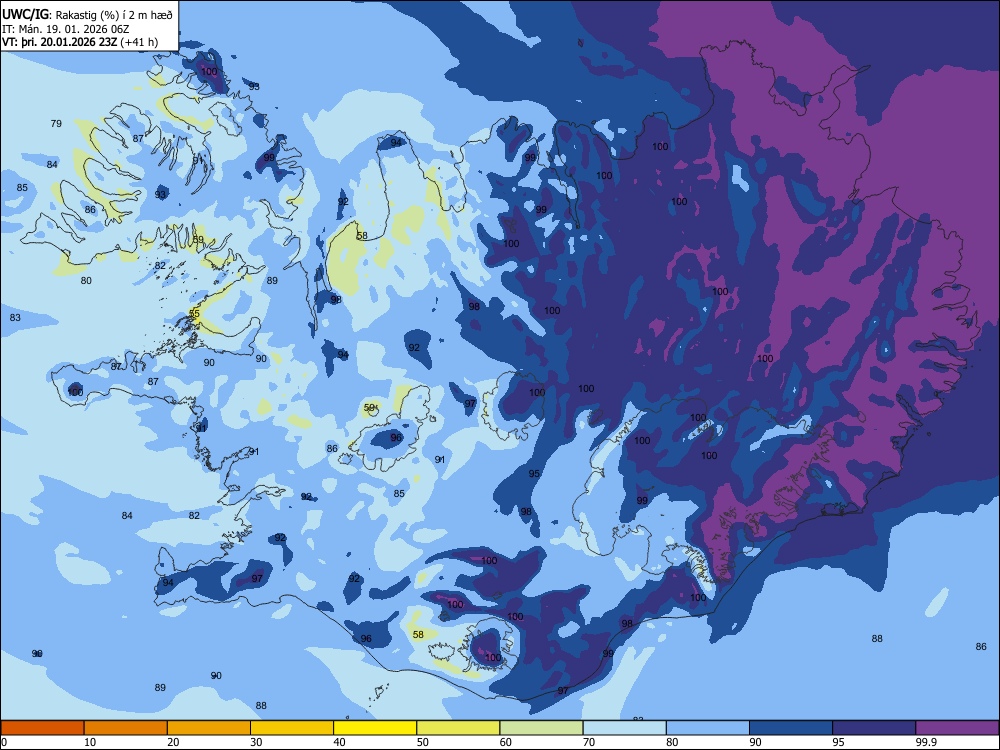Click the '30' legend tick label

256,742
